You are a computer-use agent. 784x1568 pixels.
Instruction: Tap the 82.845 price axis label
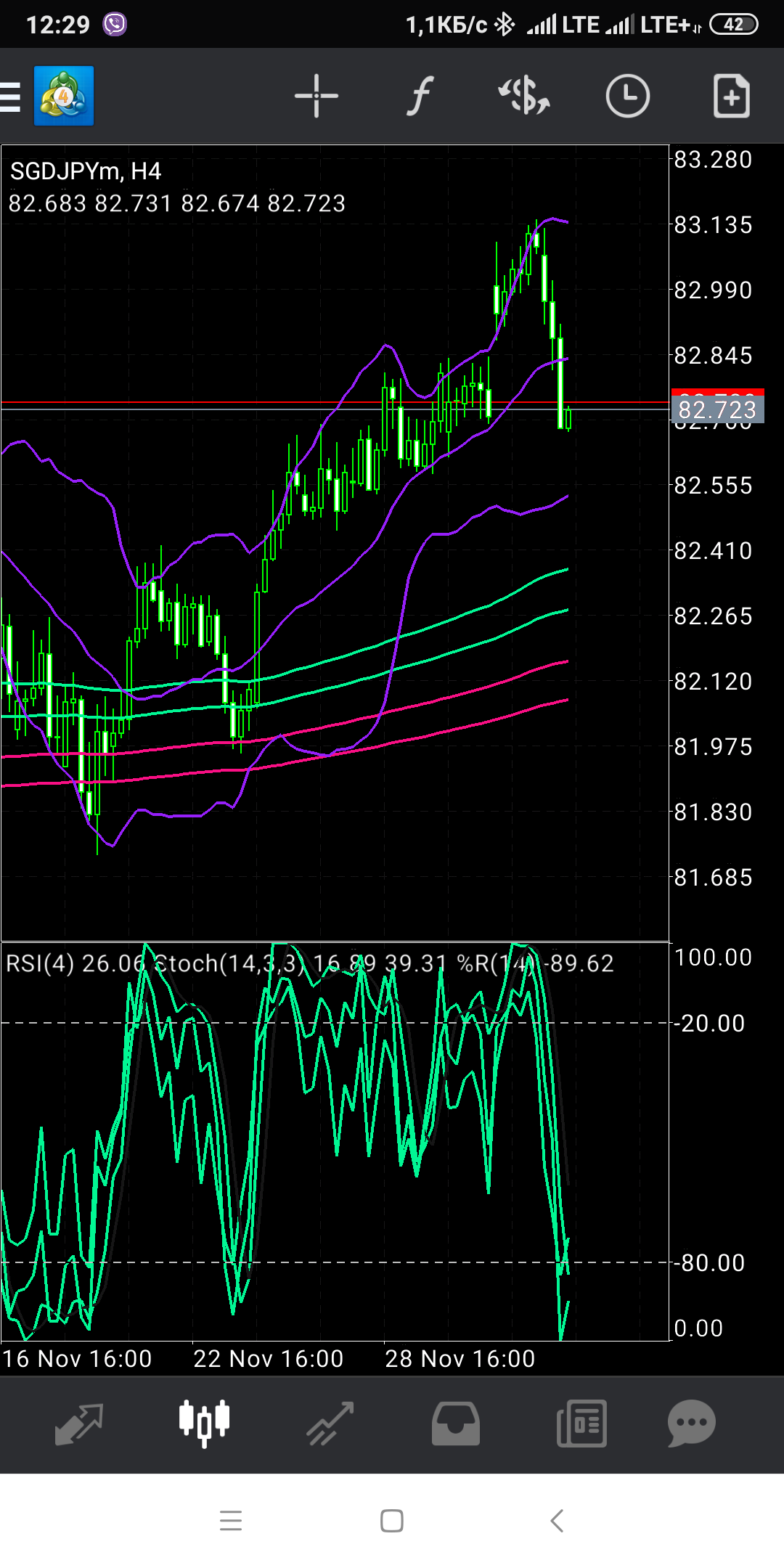(713, 356)
